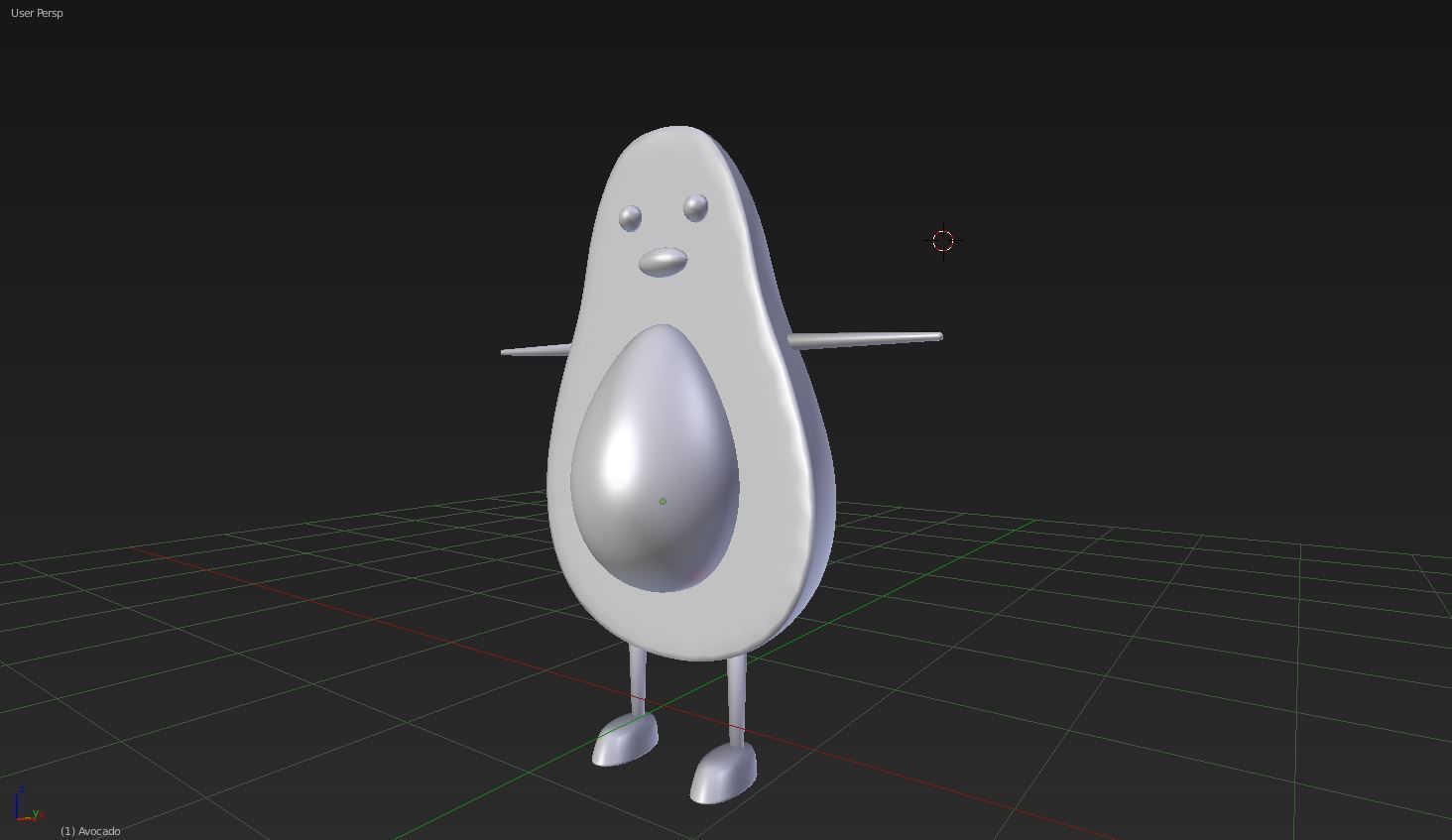Viewport: 1452px width, 840px height.
Task: Click the red-white 3D cursor crosshair
Action: tap(942, 240)
